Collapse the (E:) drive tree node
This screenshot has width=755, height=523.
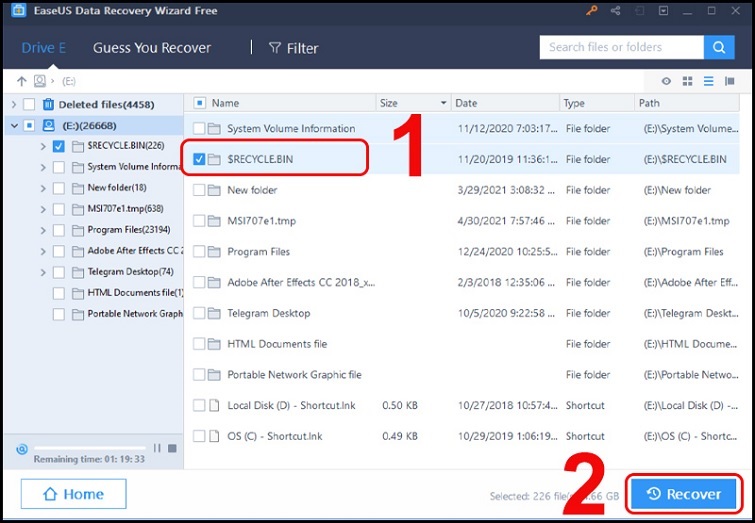(x=13, y=125)
